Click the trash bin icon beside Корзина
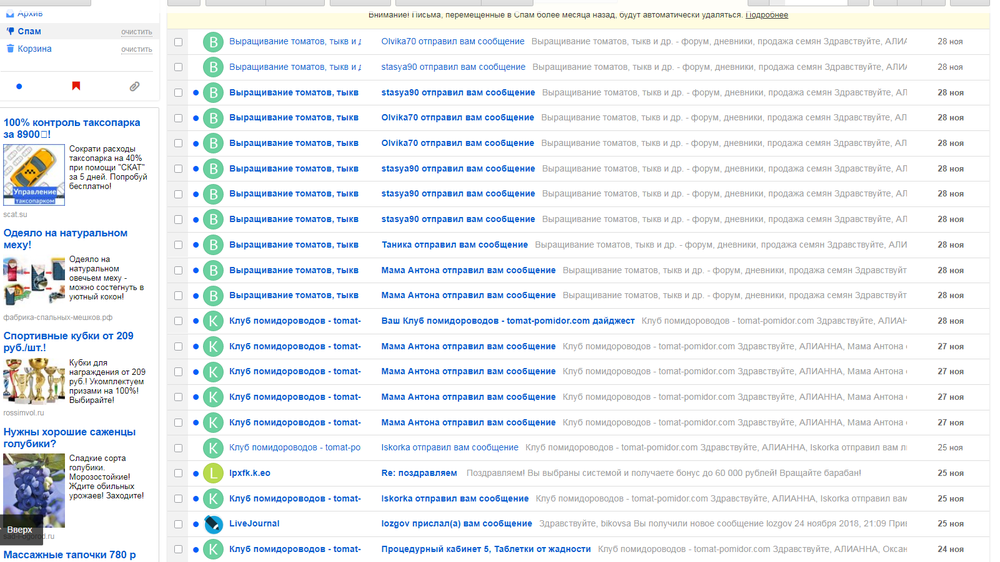Viewport: 1000px width, 562px height. [x=10, y=48]
